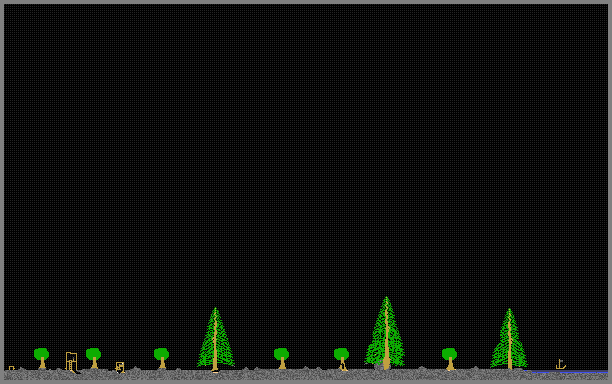Click the round tree between hut and first pine

tap(162, 358)
